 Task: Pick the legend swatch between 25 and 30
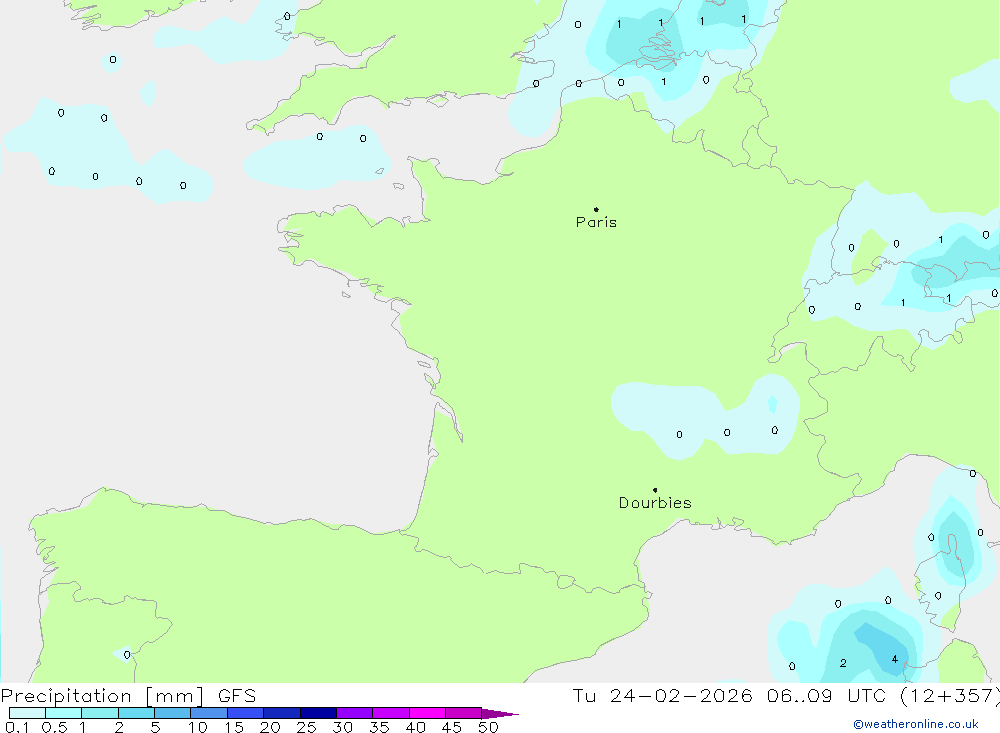(x=318, y=713)
